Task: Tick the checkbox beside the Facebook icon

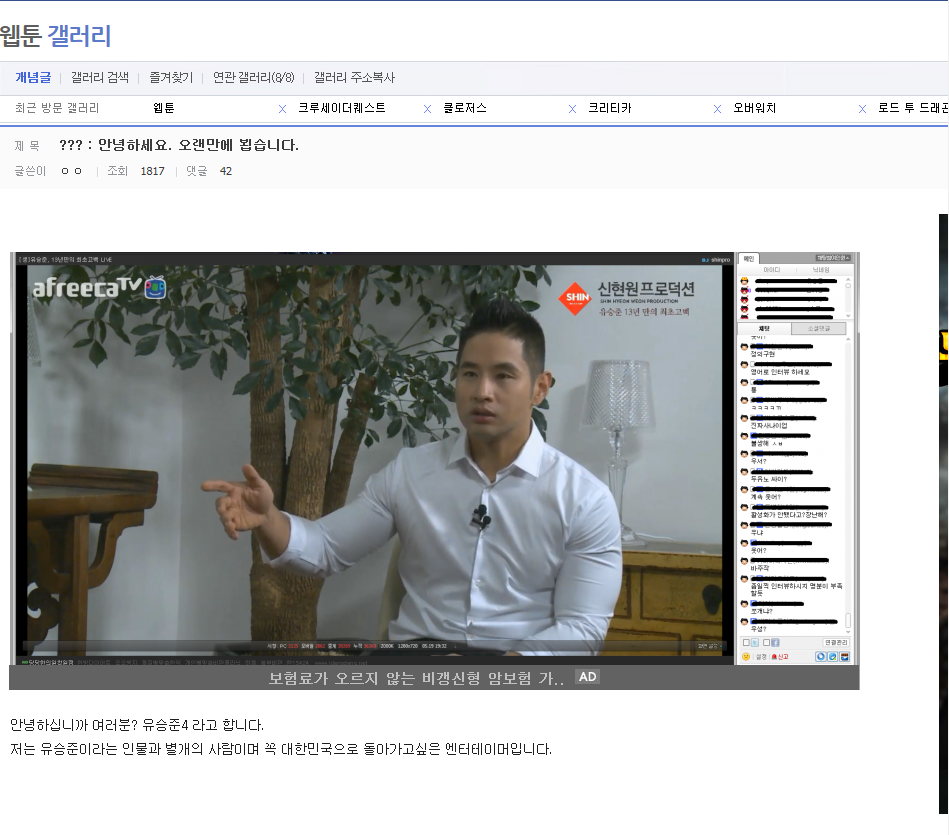Action: pos(766,643)
